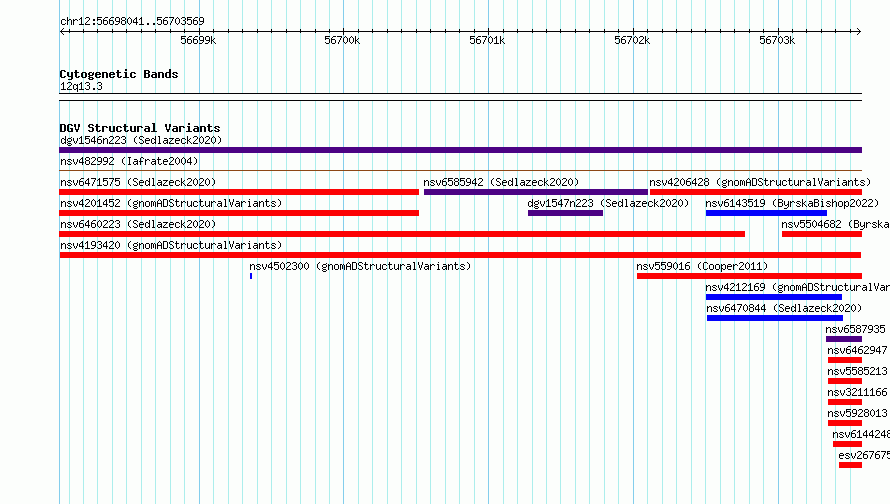Click the nsv4201452 (gnomADStructuralVariants) label

click(x=171, y=203)
